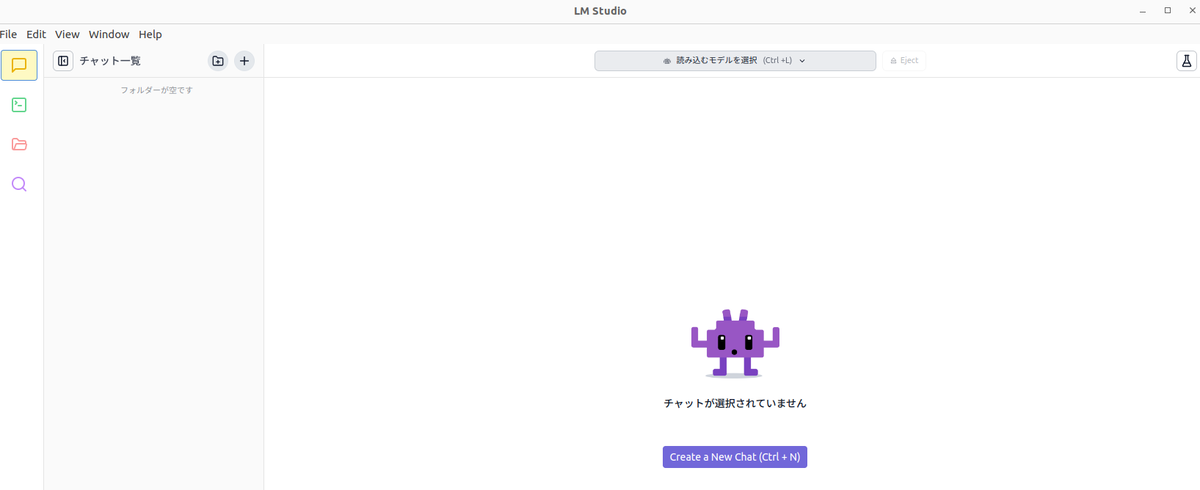The width and height of the screenshot is (1200, 490).
Task: Open the My Models folder icon
Action: pyautogui.click(x=19, y=144)
